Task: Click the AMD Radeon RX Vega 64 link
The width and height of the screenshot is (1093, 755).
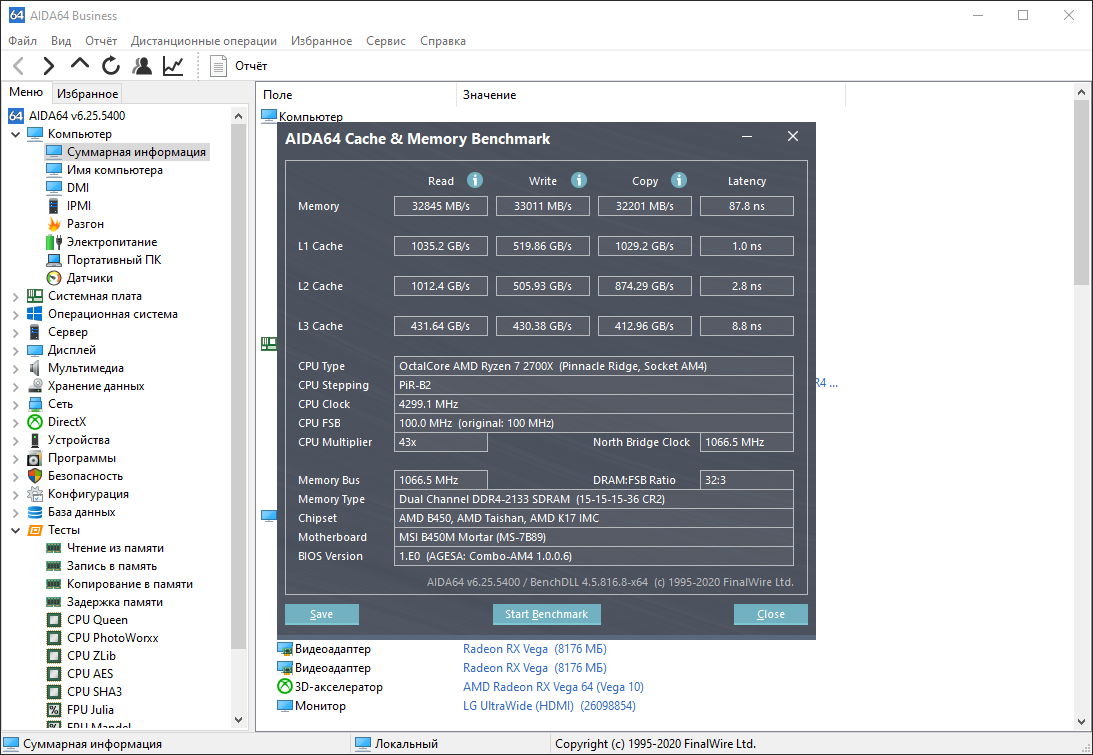Action: (x=553, y=687)
